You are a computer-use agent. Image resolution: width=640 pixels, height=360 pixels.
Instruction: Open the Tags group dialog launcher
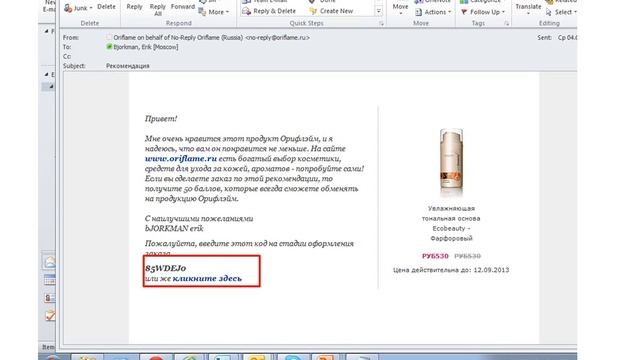tap(507, 24)
